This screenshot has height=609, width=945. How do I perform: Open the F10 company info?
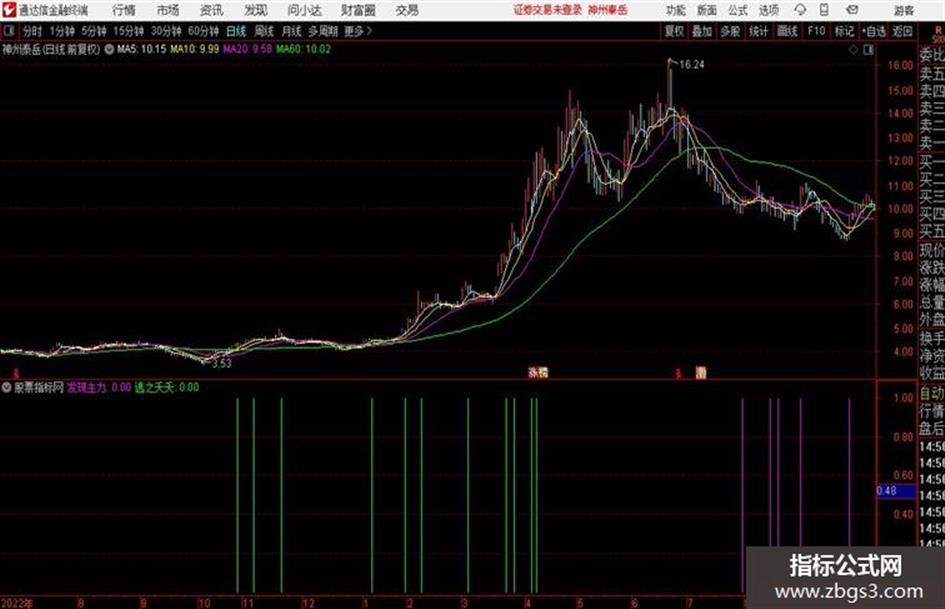816,31
